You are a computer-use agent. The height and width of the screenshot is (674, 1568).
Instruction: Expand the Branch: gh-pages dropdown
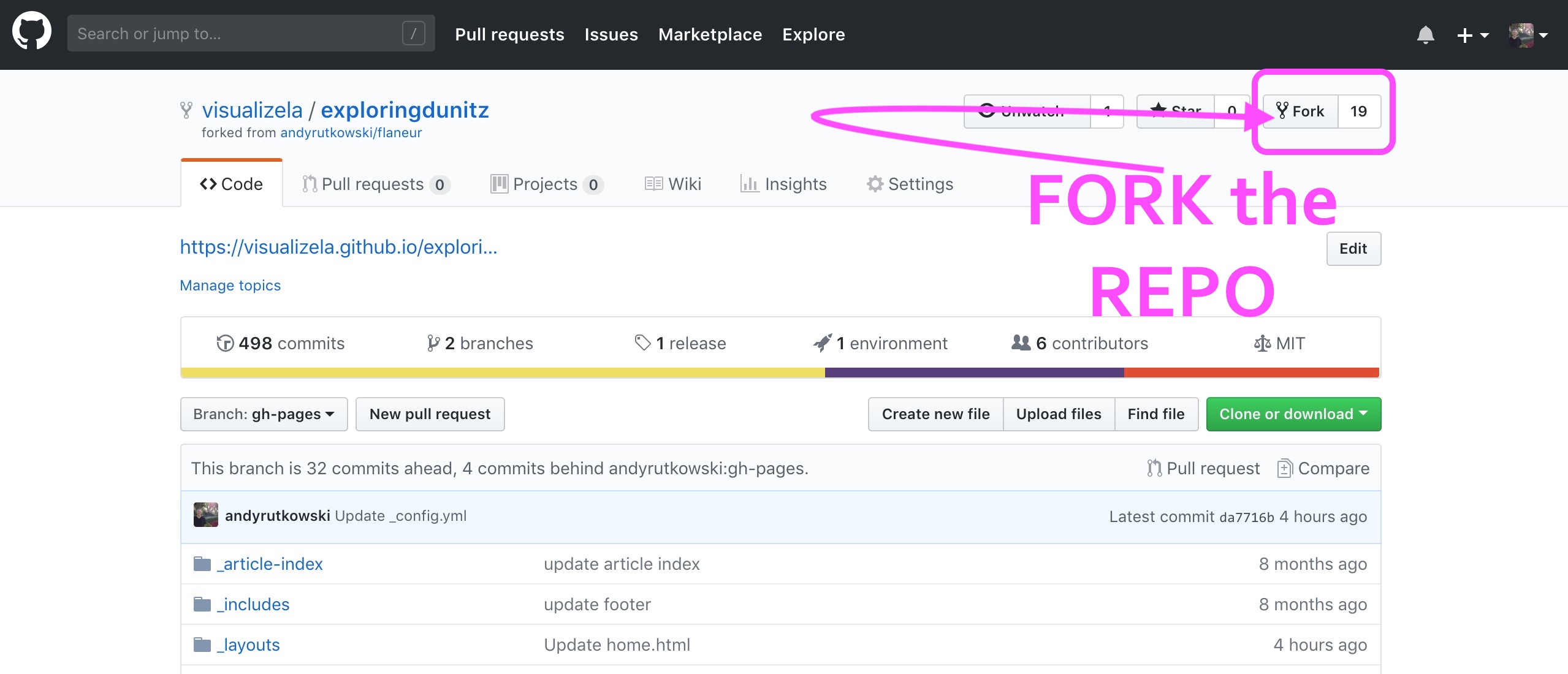point(264,414)
